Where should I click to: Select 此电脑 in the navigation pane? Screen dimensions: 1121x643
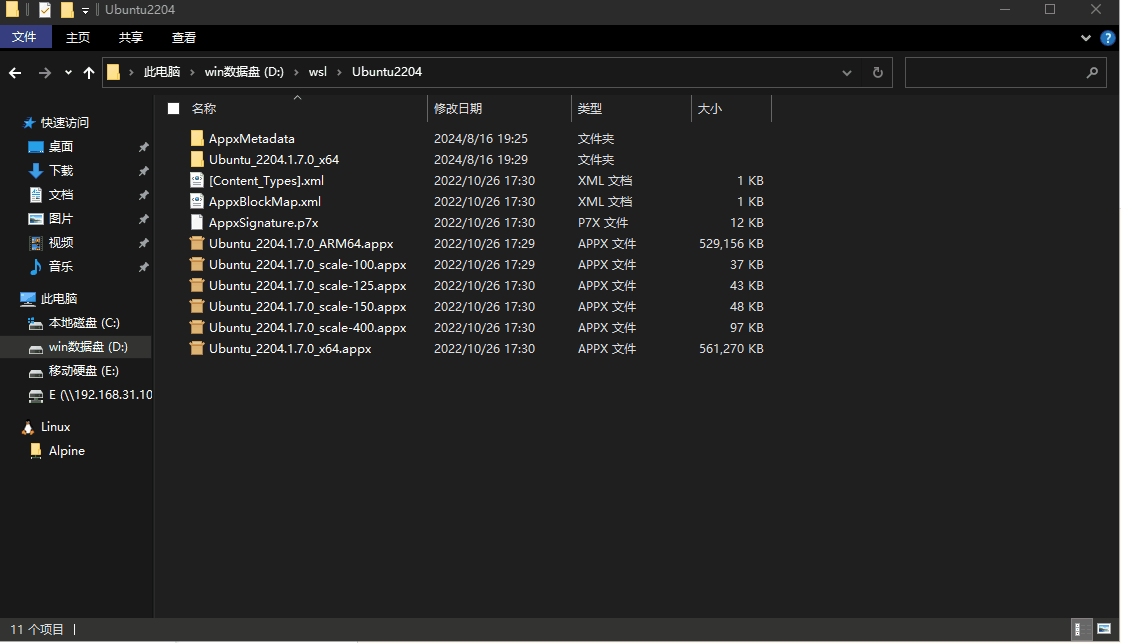pos(59,298)
